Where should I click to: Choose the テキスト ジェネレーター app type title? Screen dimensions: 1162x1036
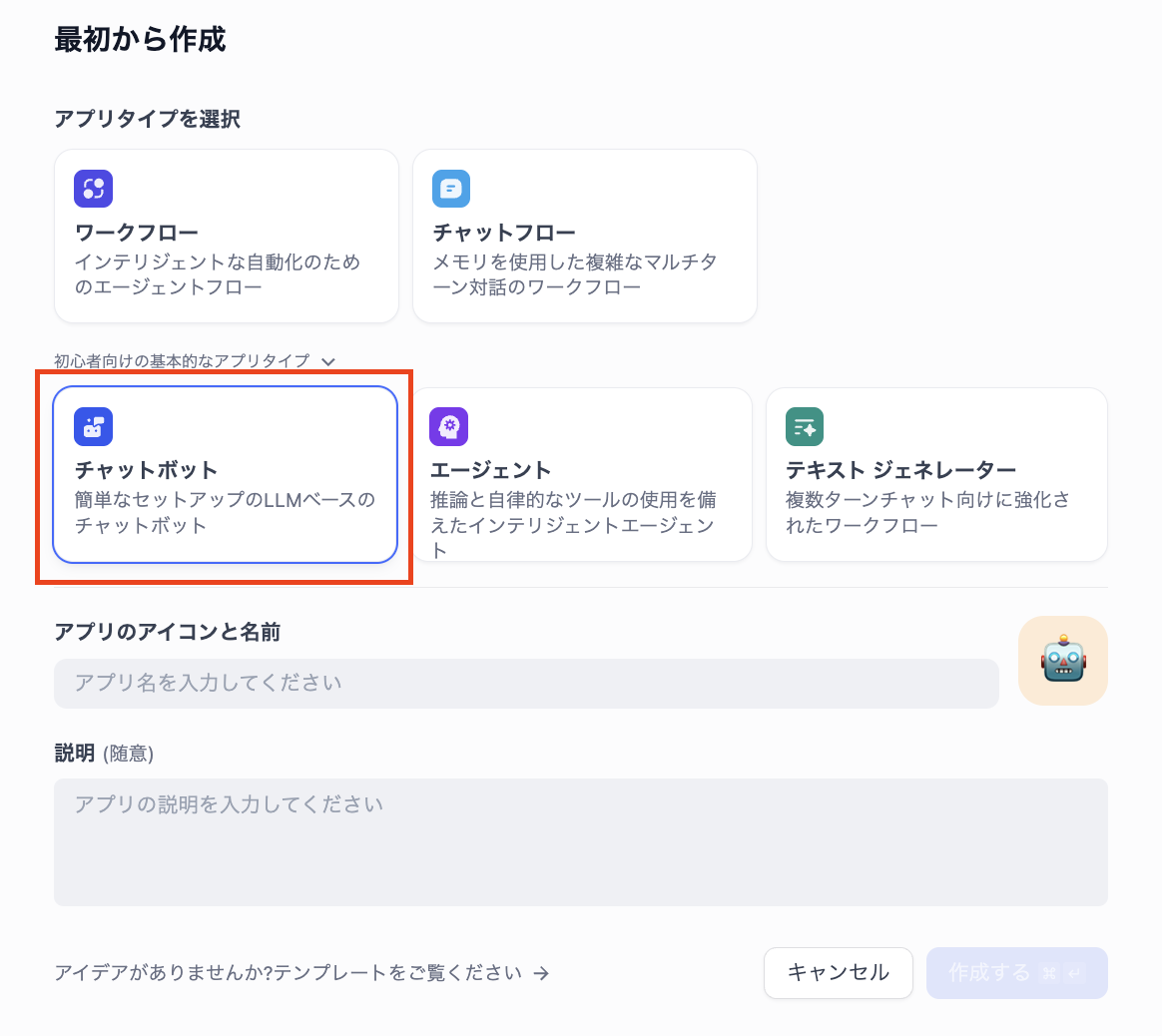(900, 470)
